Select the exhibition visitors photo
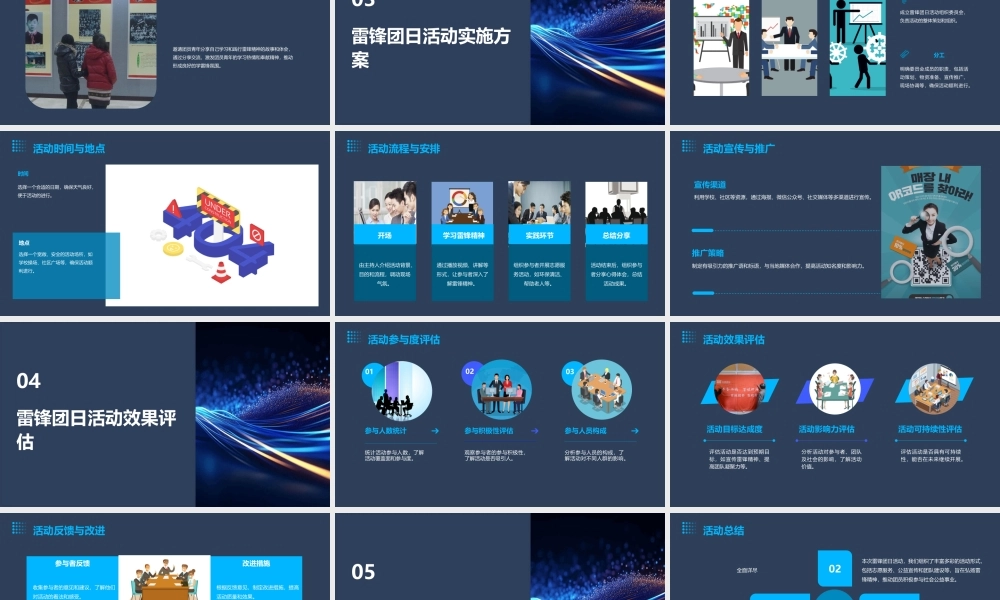 point(91,54)
